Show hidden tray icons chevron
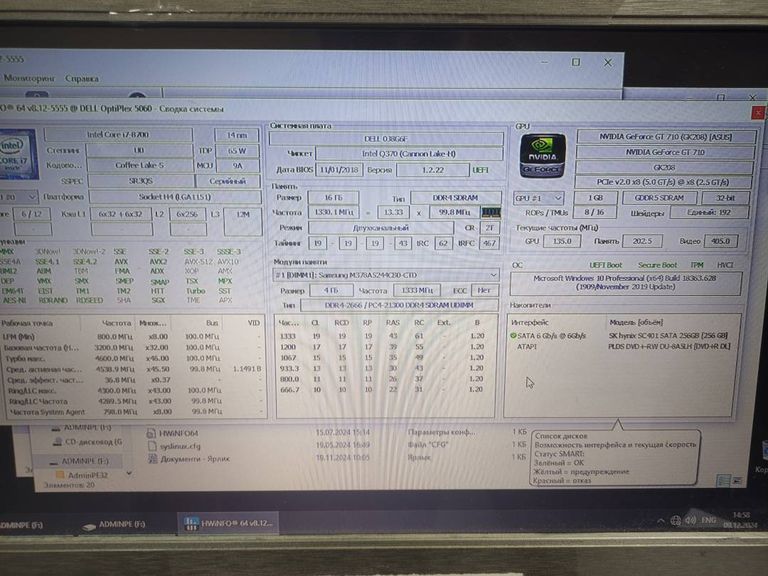Image resolution: width=768 pixels, height=576 pixels. point(661,521)
